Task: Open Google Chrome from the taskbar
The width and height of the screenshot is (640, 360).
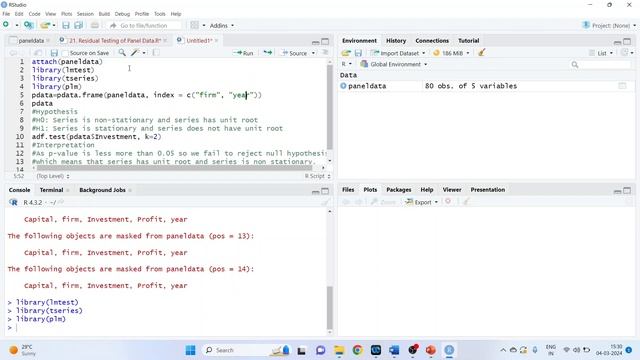Action: (x=358, y=350)
